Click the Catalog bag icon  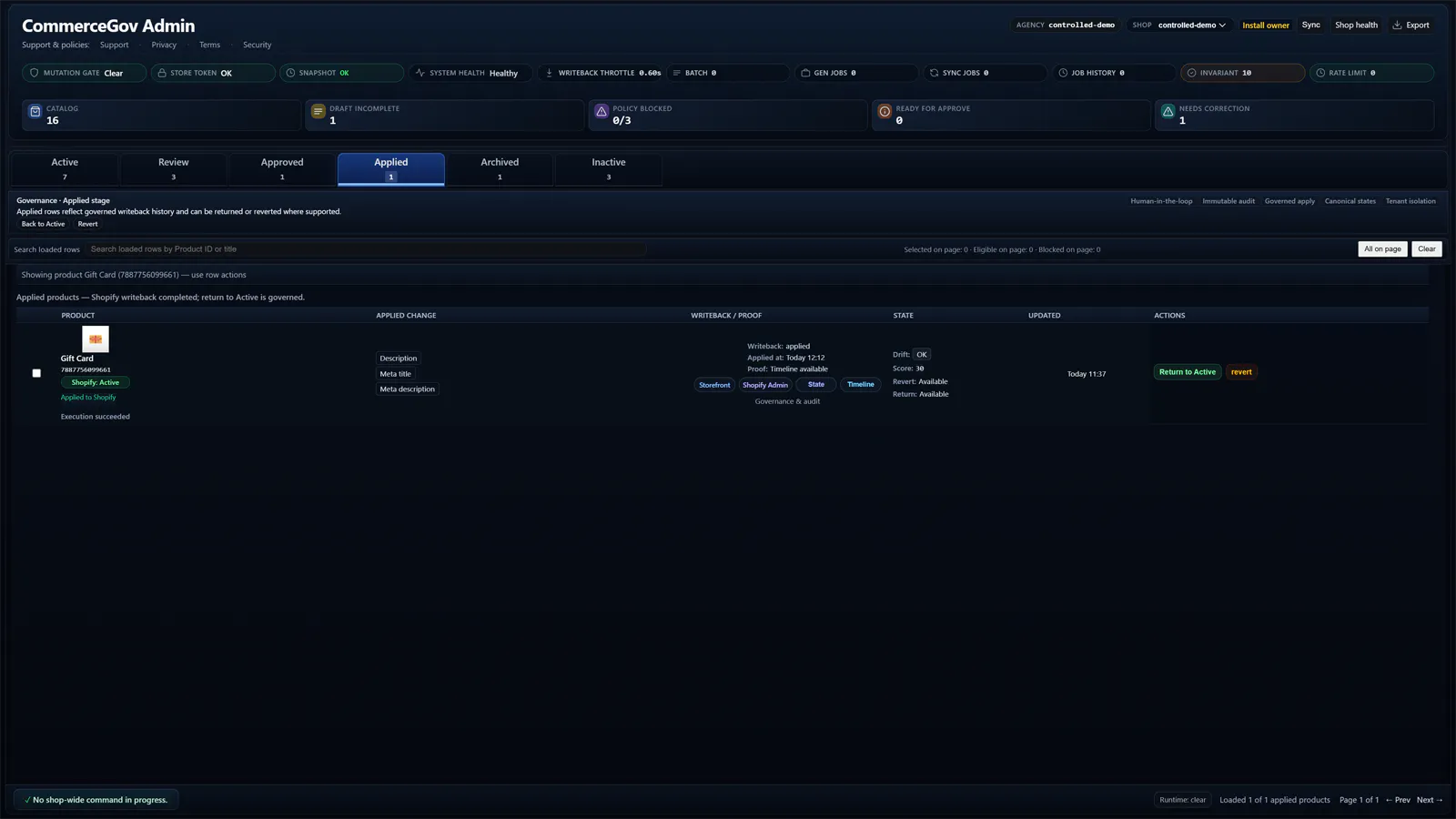coord(35,111)
